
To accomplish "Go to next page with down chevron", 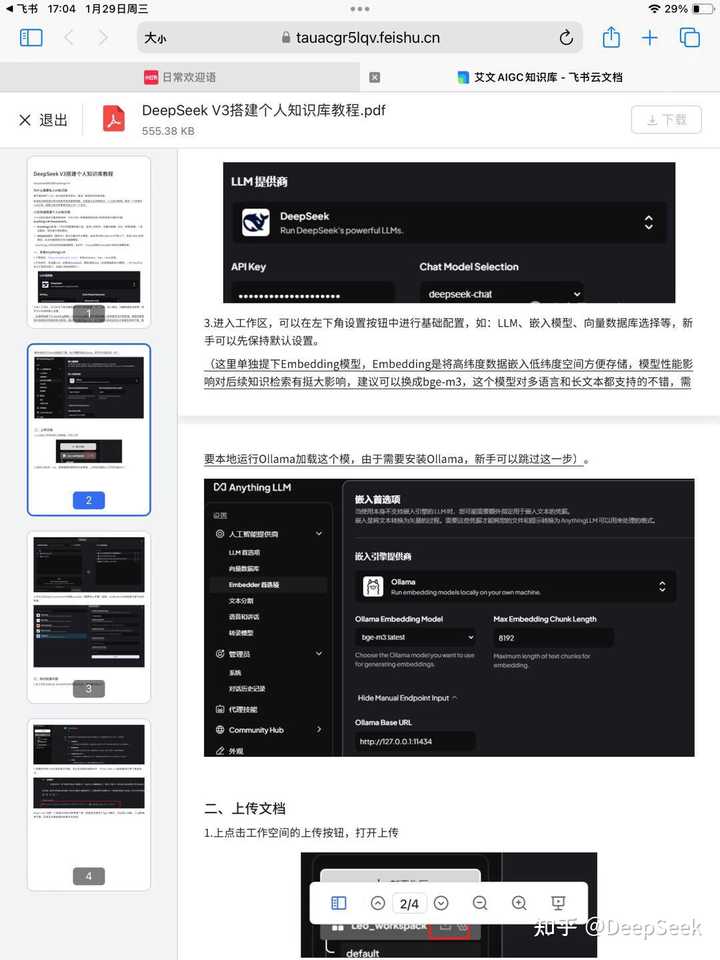I will click(x=441, y=903).
